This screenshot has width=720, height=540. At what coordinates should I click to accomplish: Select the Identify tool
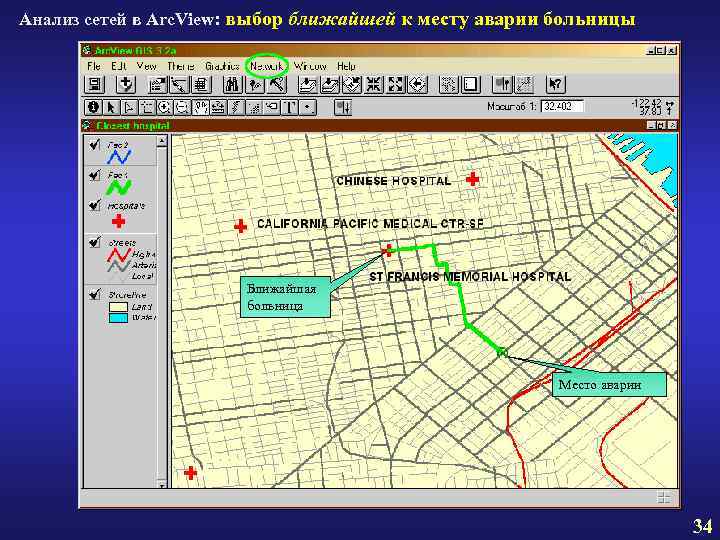[x=93, y=107]
